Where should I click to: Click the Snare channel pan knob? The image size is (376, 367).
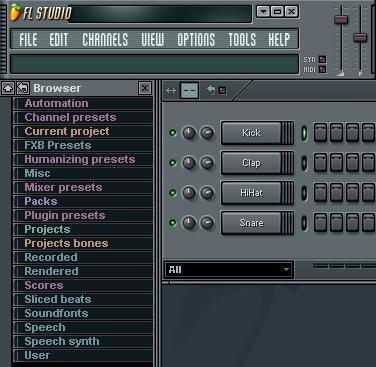pos(189,223)
